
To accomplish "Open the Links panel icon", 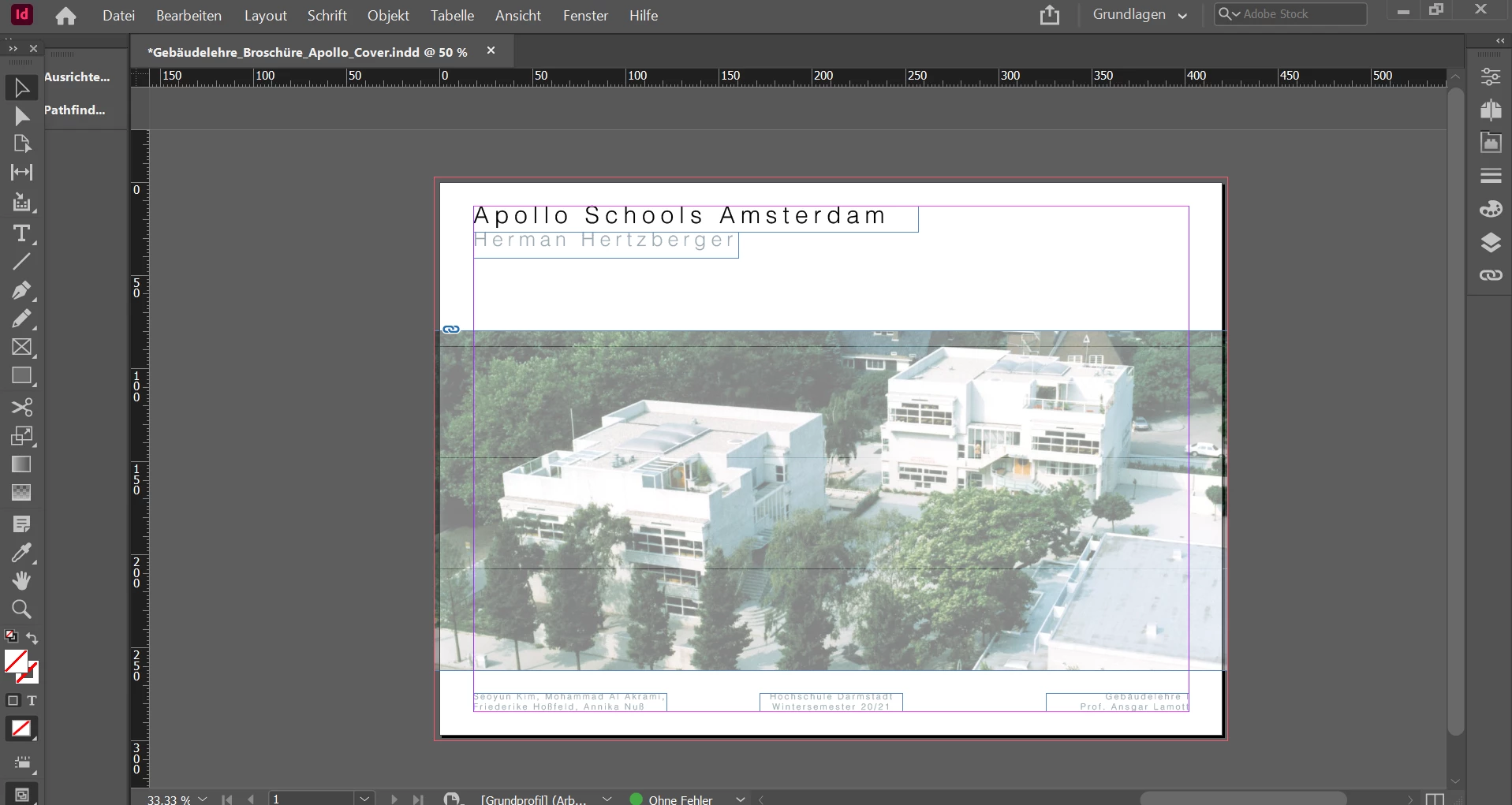I will point(1491,275).
